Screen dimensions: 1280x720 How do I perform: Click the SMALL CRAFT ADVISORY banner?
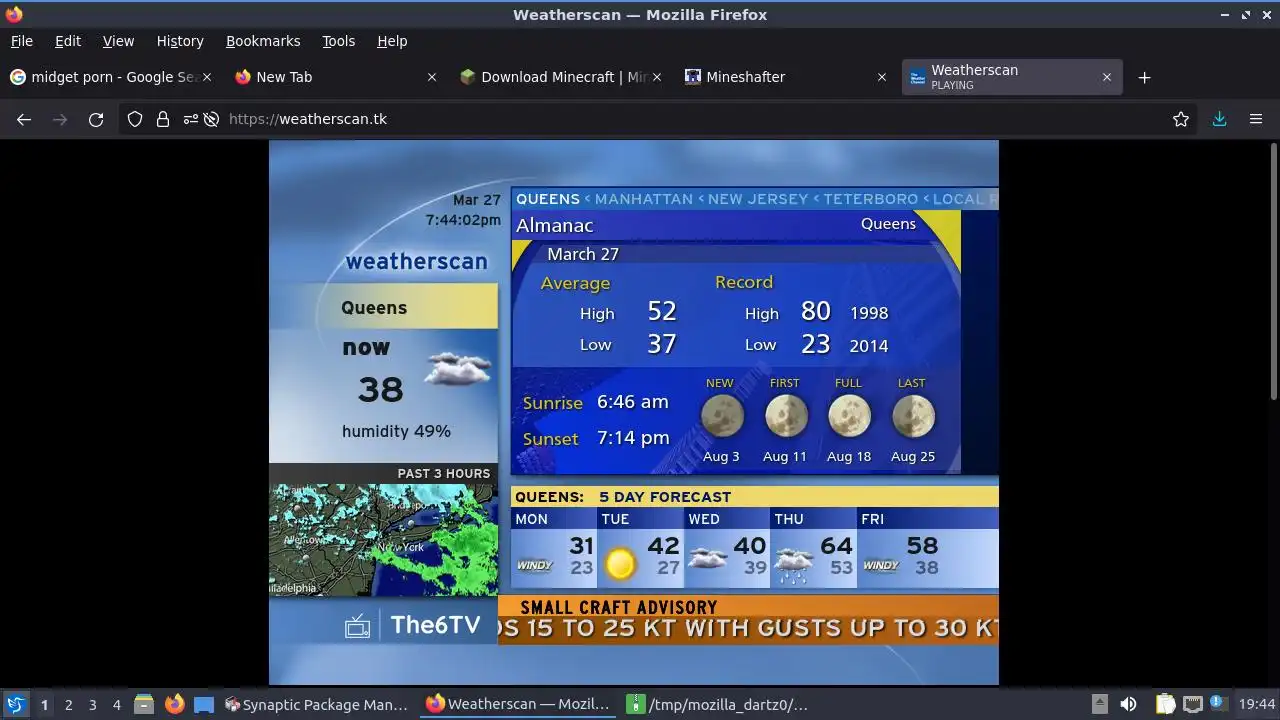pos(748,619)
